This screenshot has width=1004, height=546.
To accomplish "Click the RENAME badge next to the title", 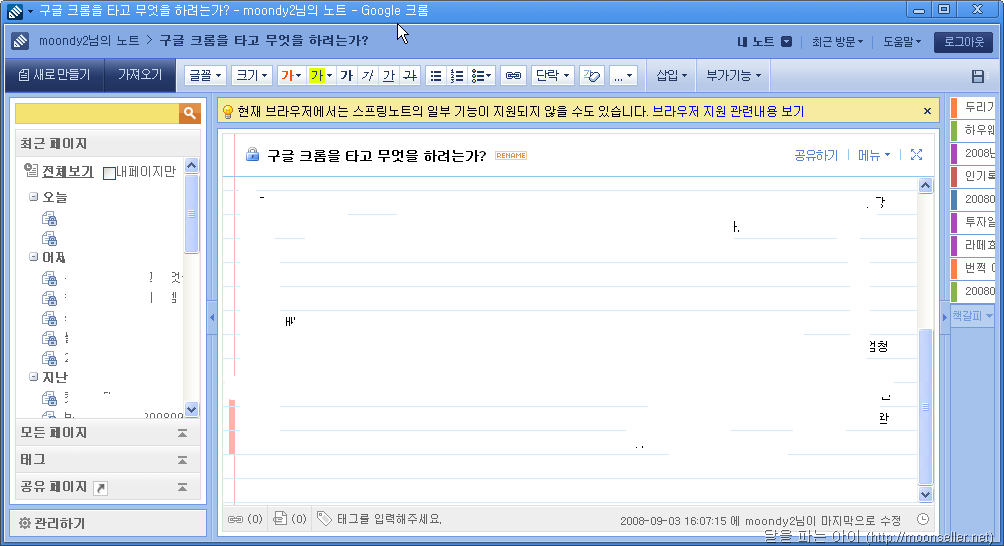I will click(511, 156).
